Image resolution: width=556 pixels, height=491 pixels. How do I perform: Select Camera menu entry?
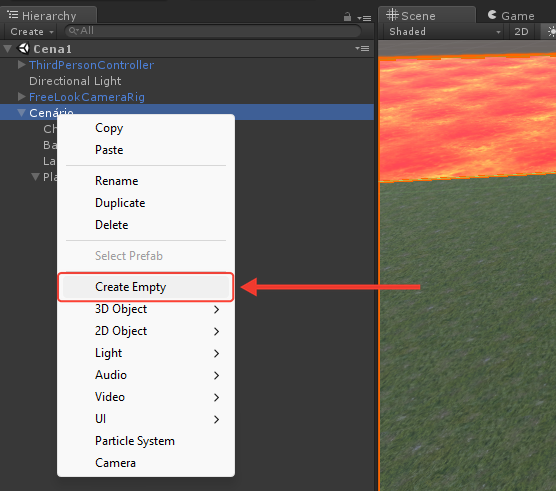146,463
